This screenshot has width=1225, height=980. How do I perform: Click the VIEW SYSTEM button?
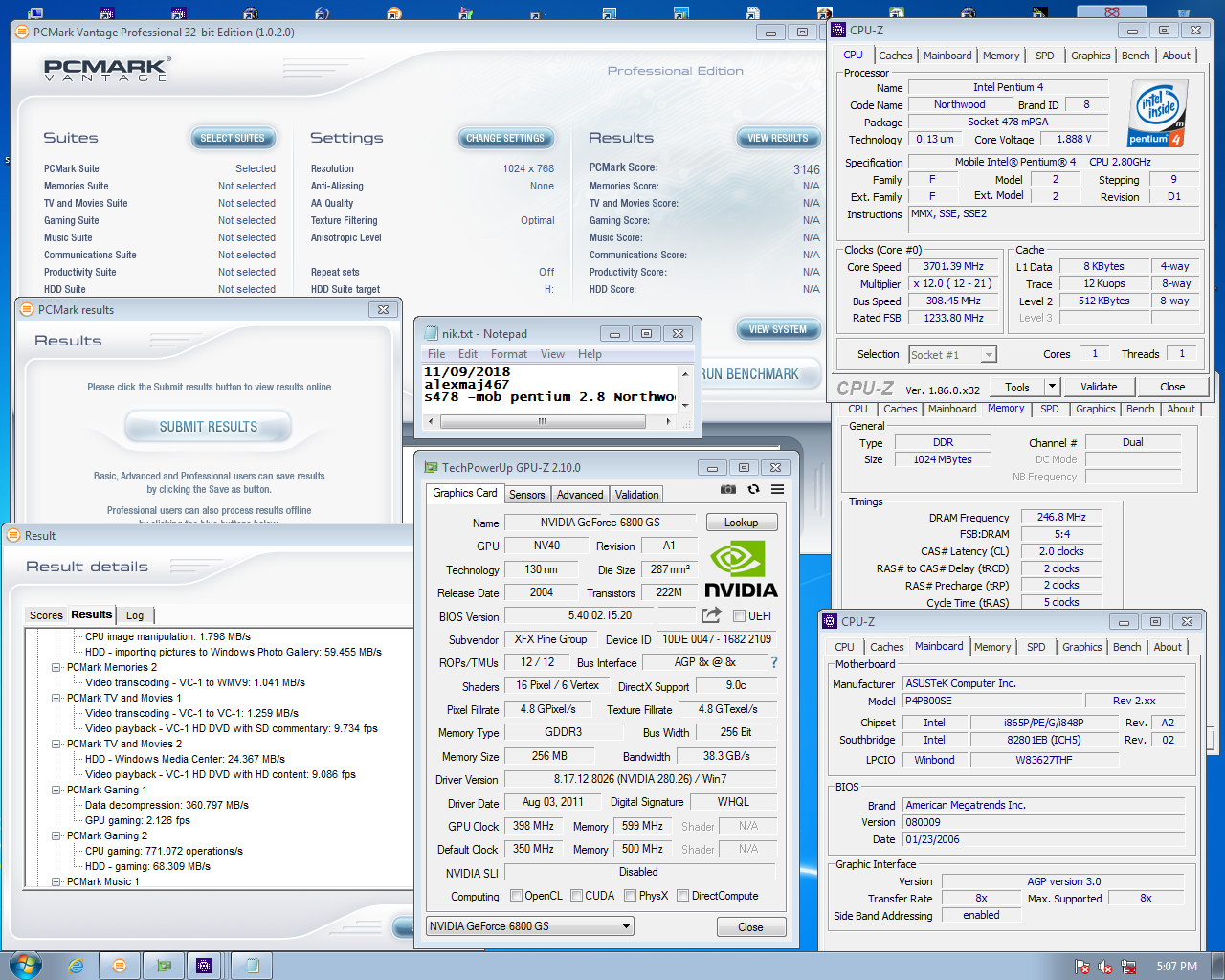pyautogui.click(x=778, y=329)
